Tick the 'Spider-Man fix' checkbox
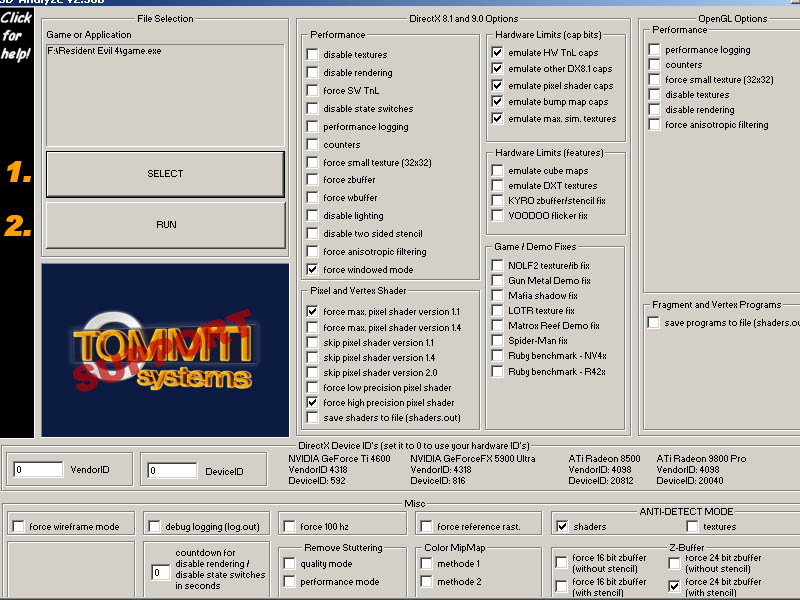The width and height of the screenshot is (800, 600). click(497, 340)
